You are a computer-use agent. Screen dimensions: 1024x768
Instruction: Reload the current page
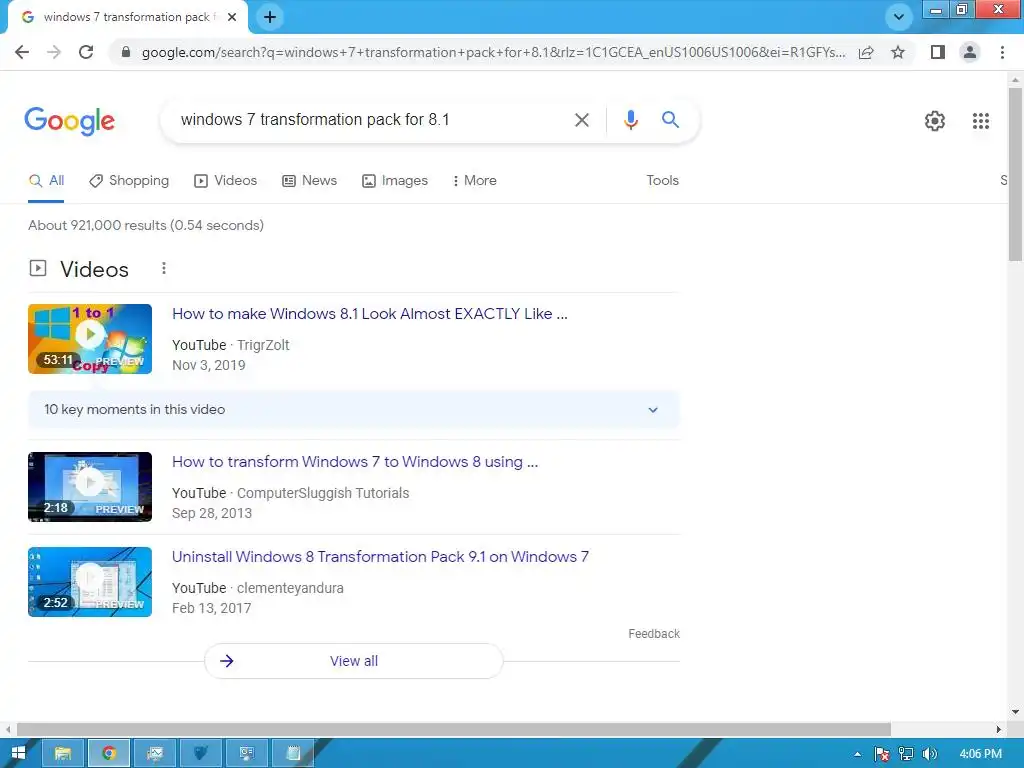[x=86, y=52]
